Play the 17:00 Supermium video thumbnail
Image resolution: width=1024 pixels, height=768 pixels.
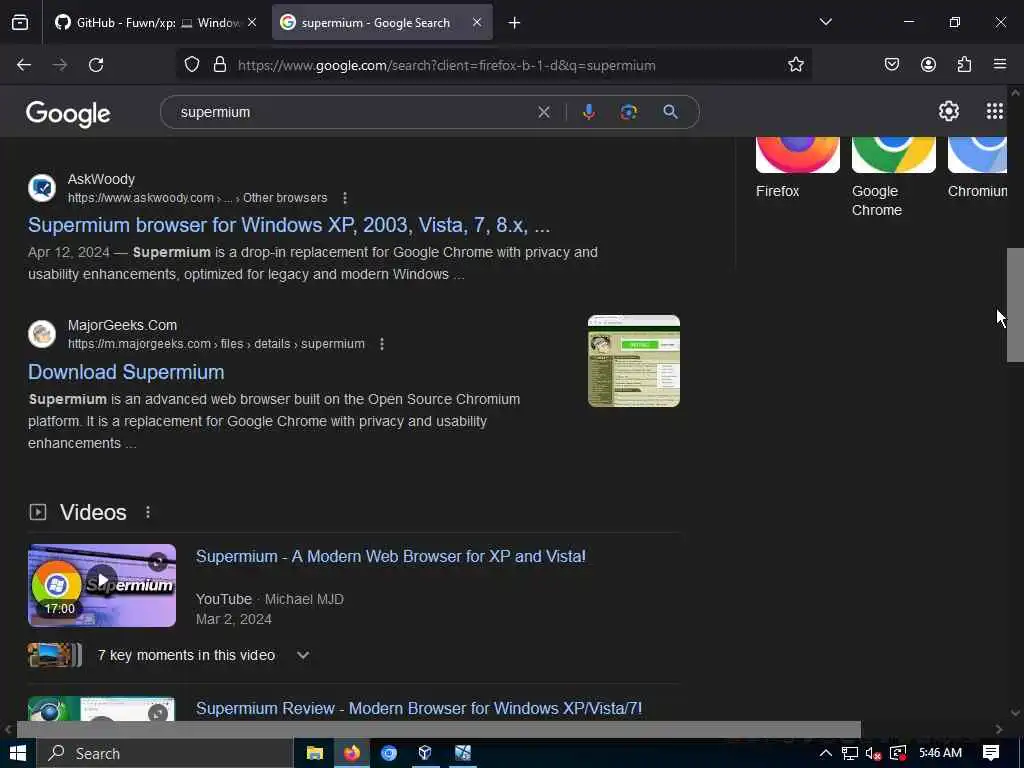102,585
